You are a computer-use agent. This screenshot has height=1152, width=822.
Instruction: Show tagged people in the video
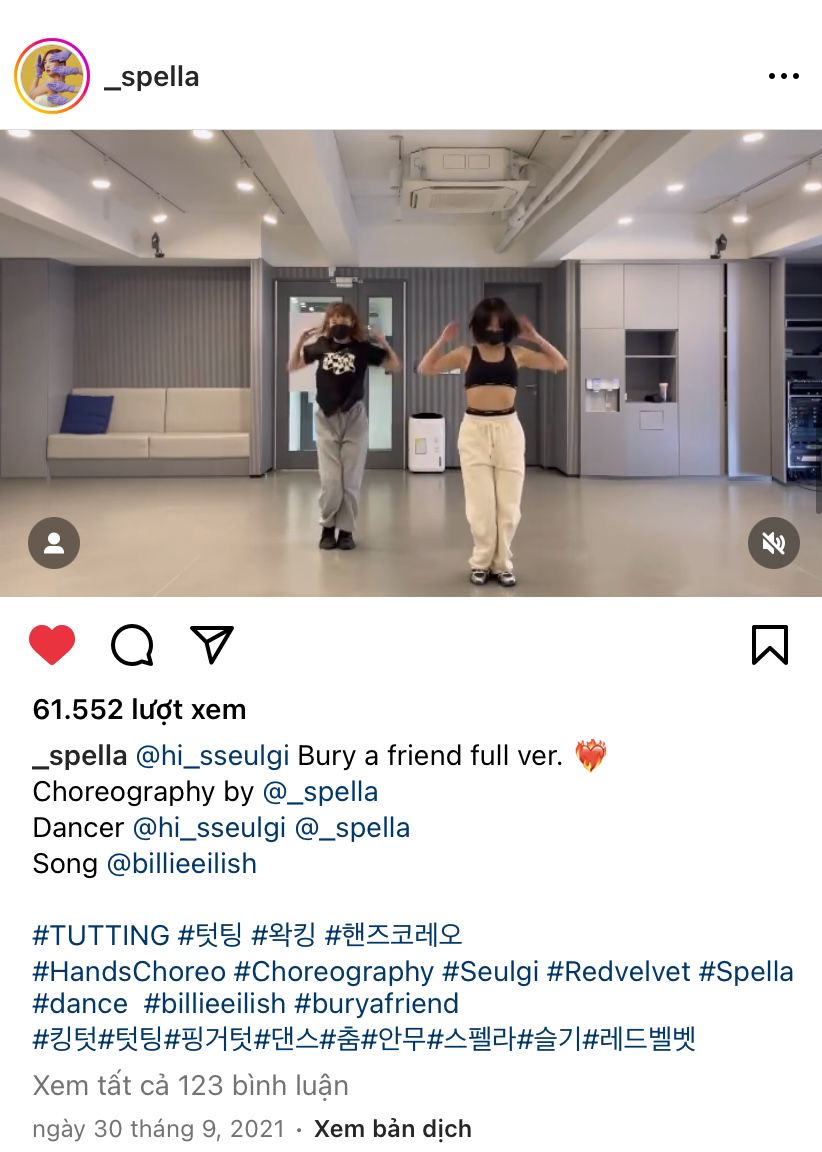pos(54,543)
